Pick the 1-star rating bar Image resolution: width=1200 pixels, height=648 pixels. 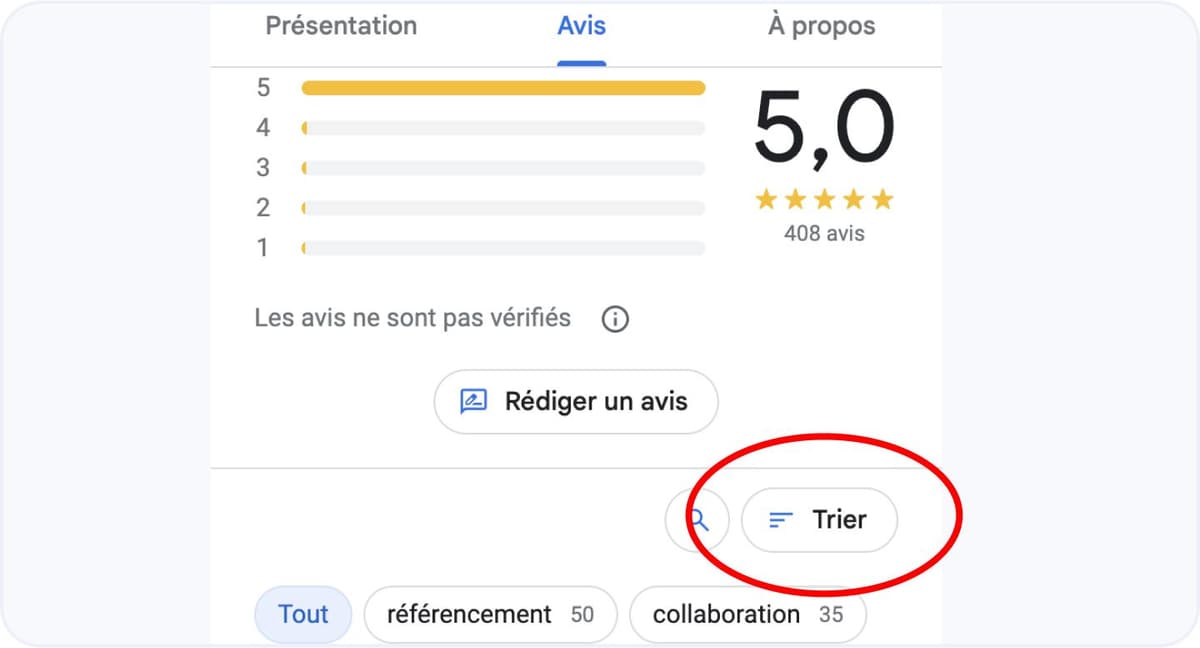click(503, 248)
